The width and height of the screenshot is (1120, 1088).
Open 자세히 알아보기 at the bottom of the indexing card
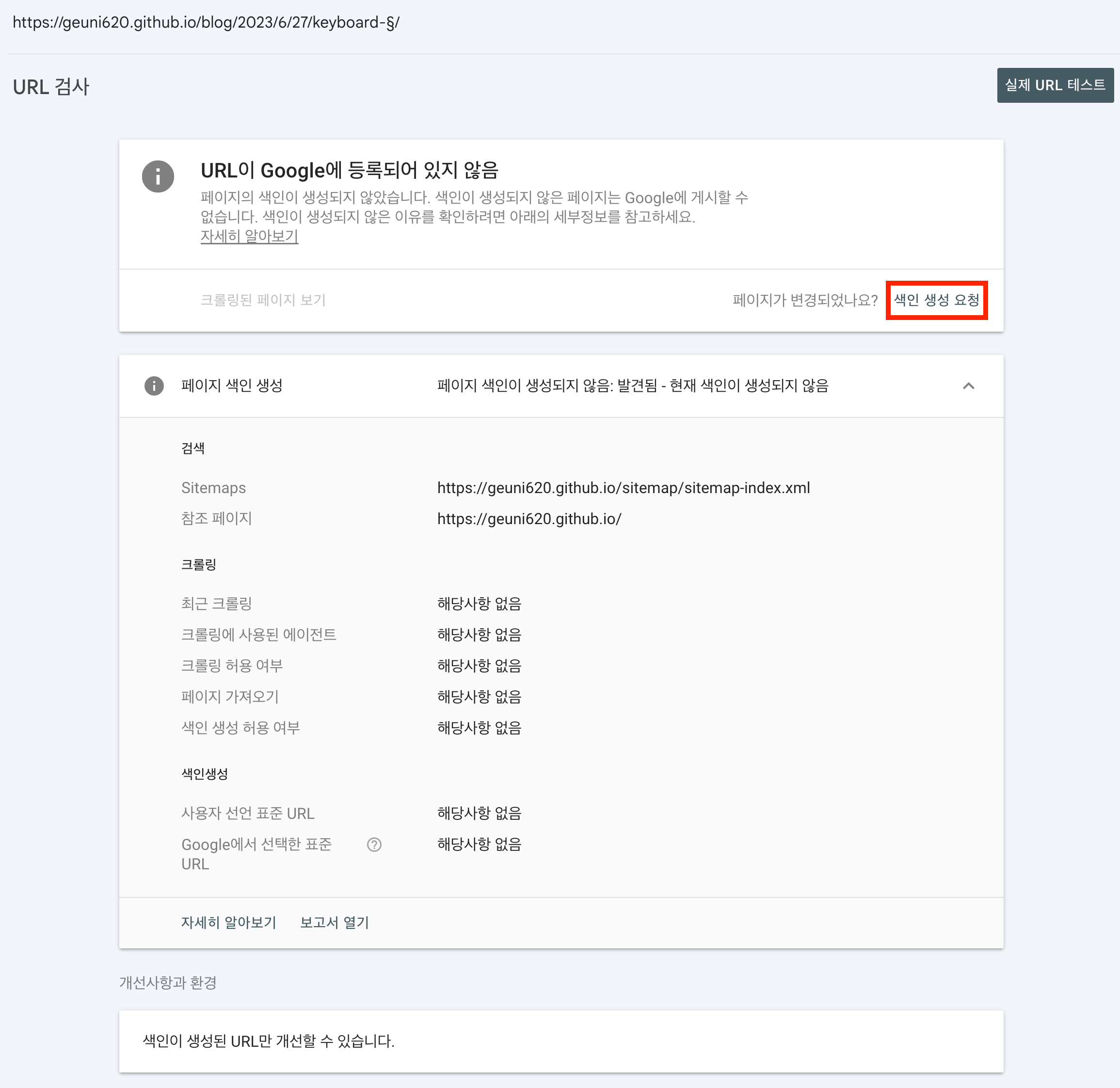click(228, 922)
